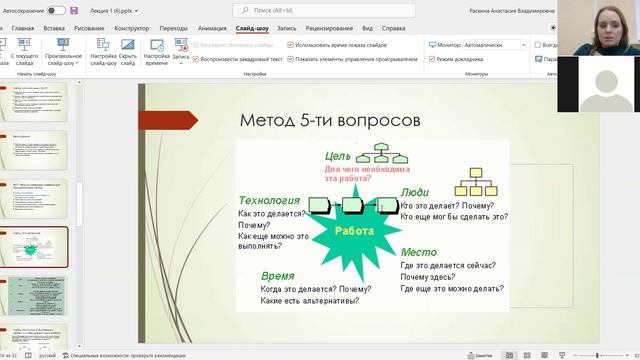
Task: Click the Запись record icon
Action: [181, 44]
